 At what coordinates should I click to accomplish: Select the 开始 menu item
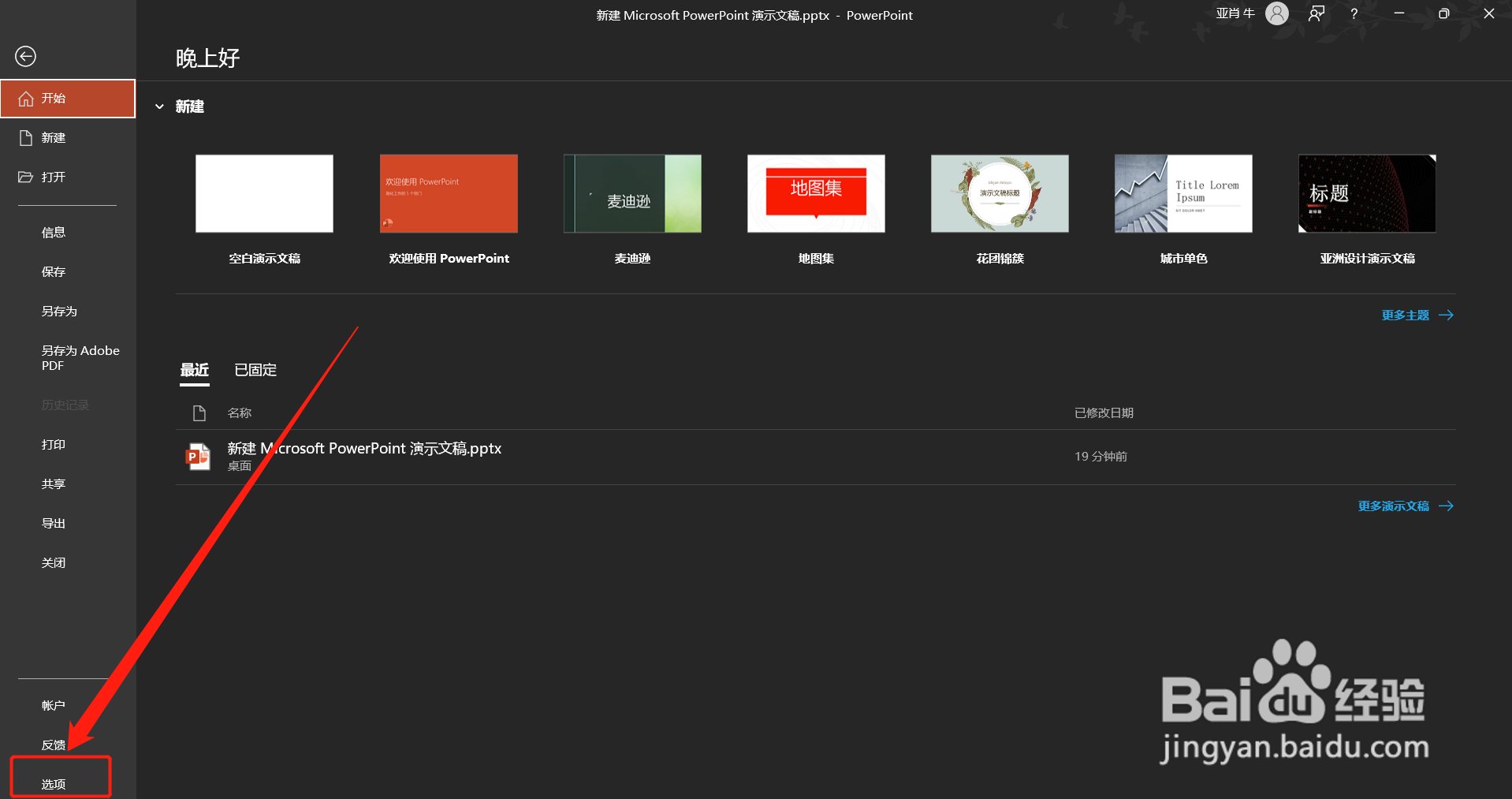click(x=68, y=99)
